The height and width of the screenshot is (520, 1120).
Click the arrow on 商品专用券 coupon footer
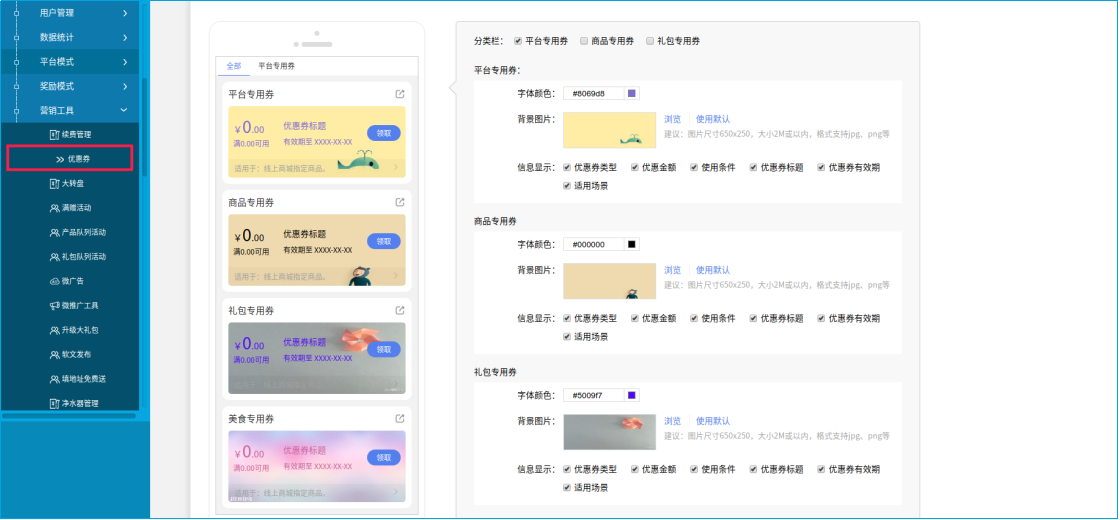[x=397, y=276]
